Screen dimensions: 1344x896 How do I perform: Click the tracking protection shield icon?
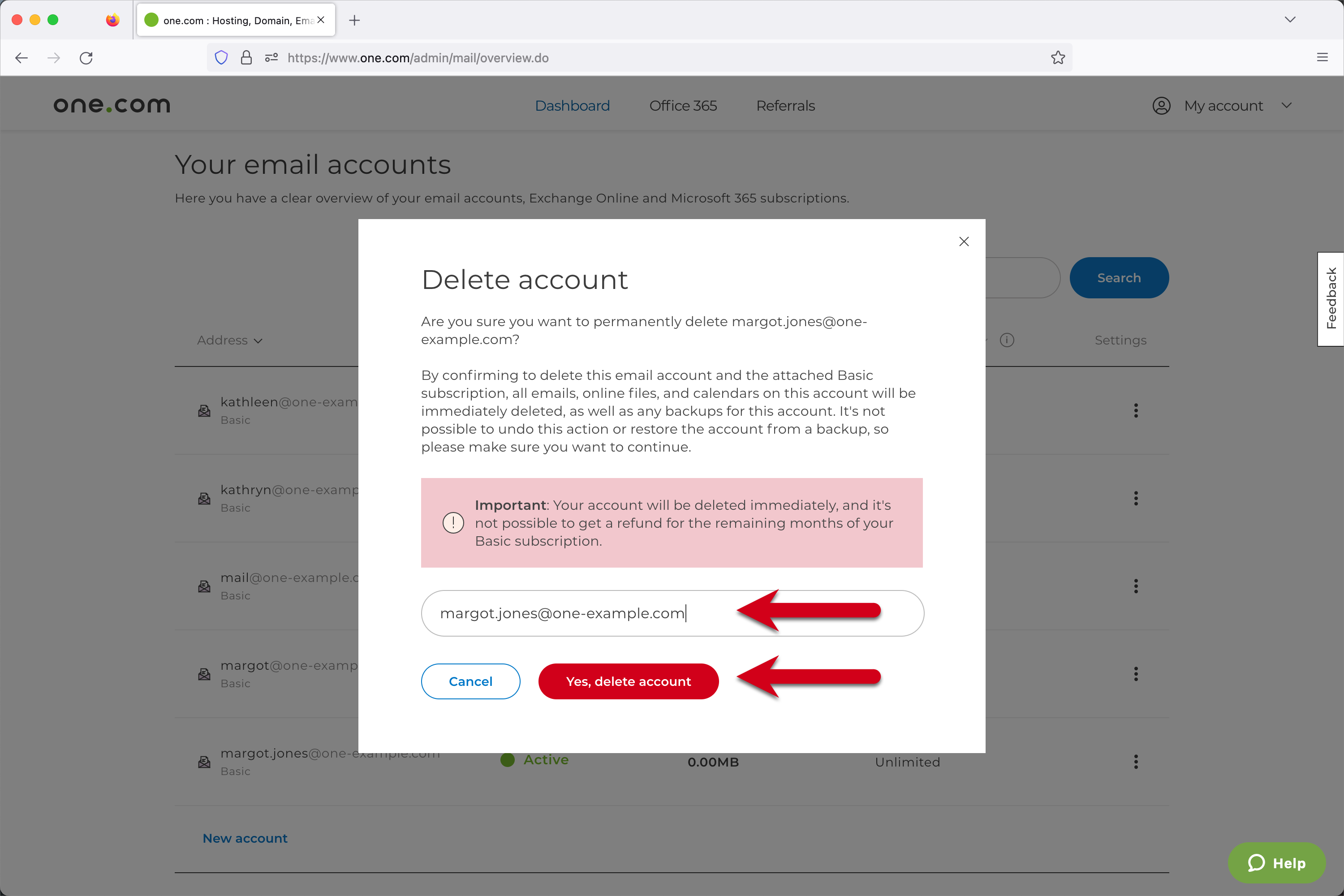[221, 58]
